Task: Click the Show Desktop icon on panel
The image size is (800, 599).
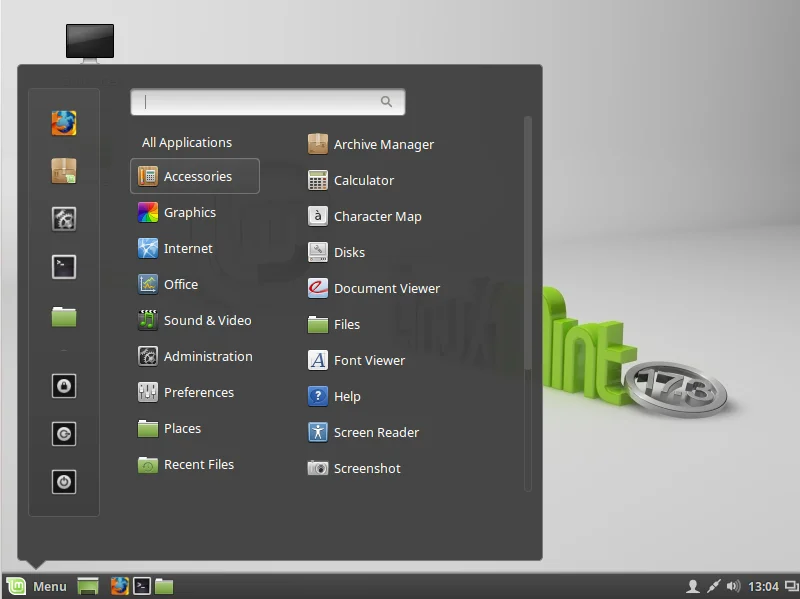Action: pos(88,586)
